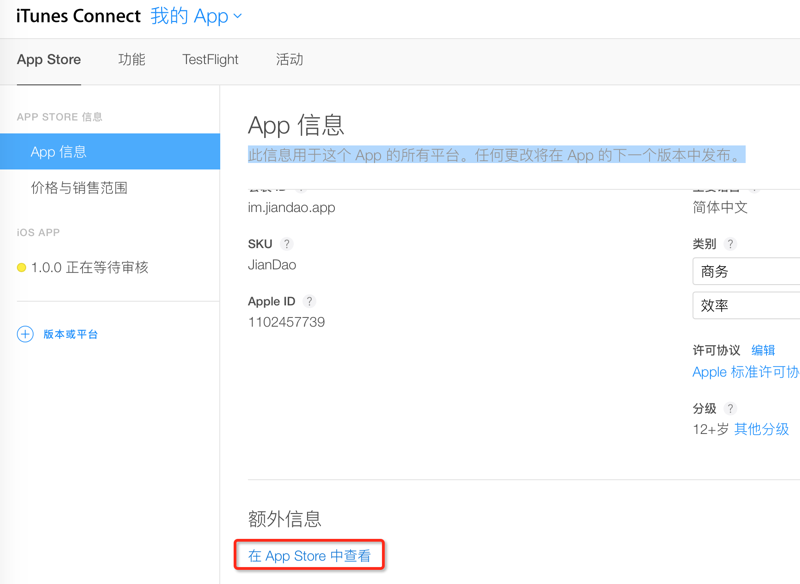Select version 1.0.0 正在等待审核
The height and width of the screenshot is (584, 800).
pyautogui.click(x=90, y=267)
